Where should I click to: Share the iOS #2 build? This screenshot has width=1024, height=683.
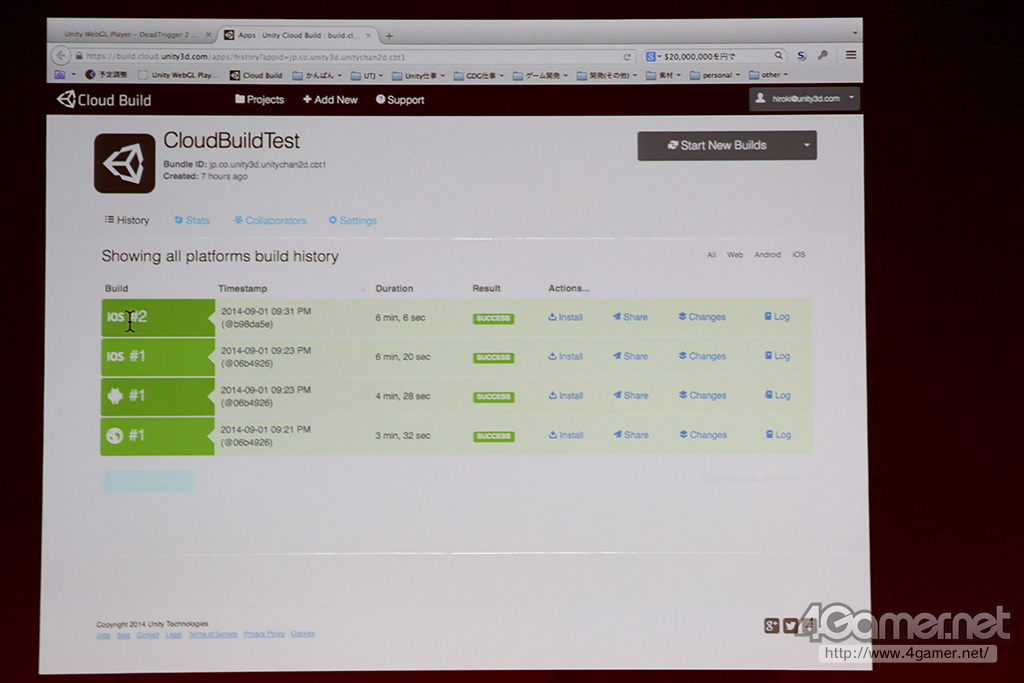(x=630, y=317)
